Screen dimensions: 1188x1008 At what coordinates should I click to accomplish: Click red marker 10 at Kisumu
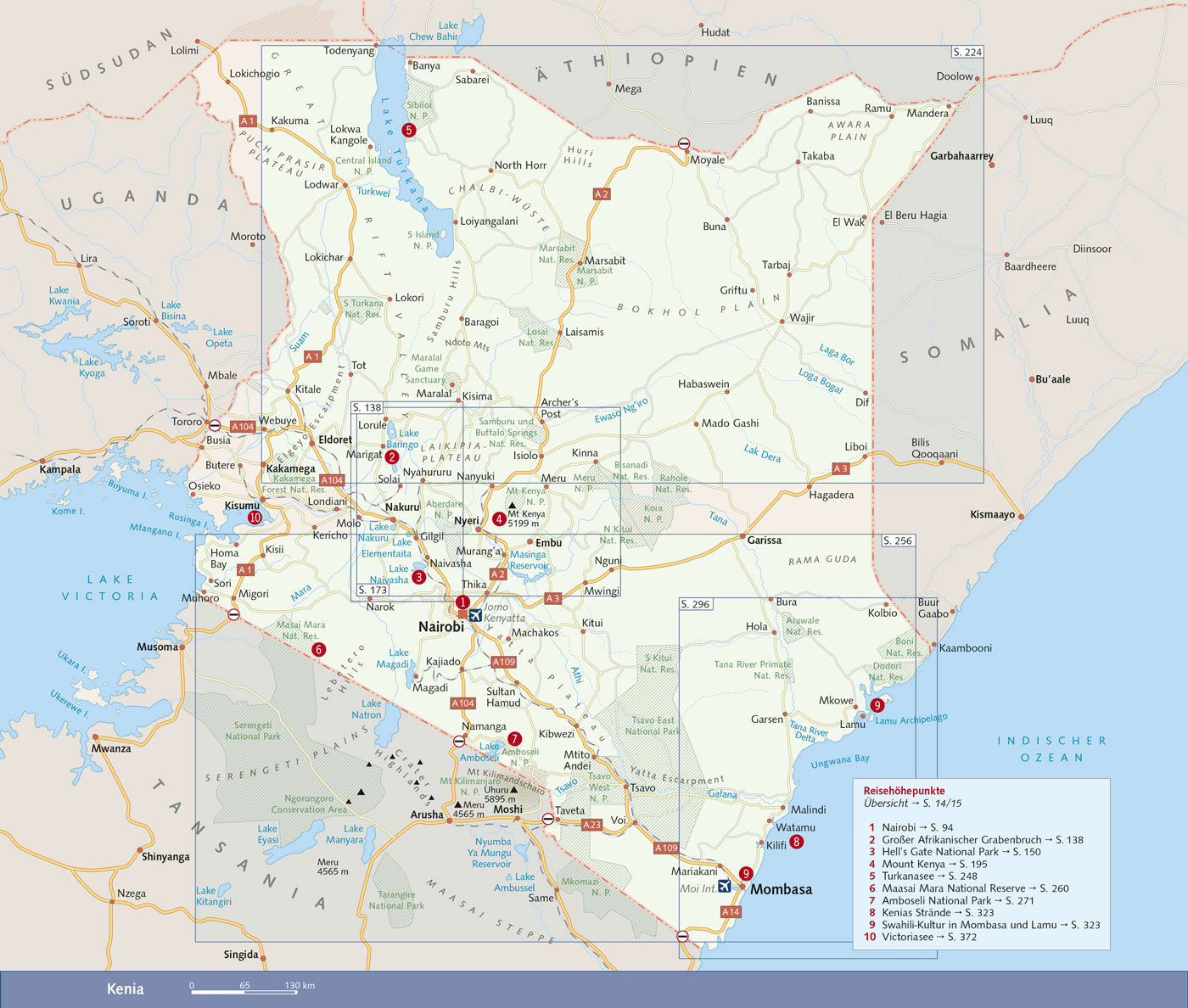[255, 518]
